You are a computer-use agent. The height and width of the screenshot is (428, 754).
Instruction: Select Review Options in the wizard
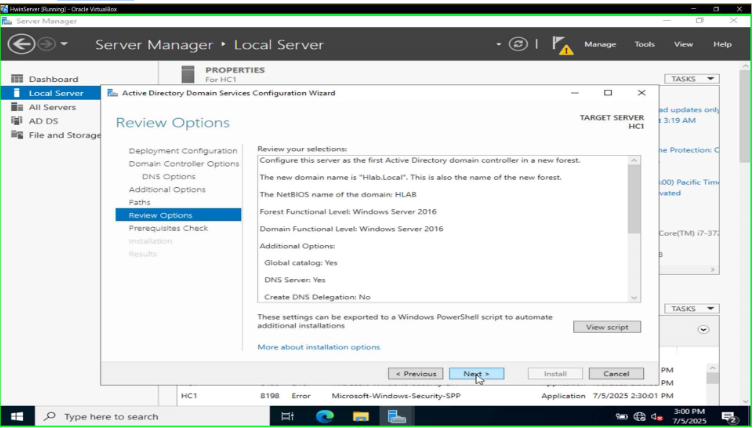(x=178, y=215)
